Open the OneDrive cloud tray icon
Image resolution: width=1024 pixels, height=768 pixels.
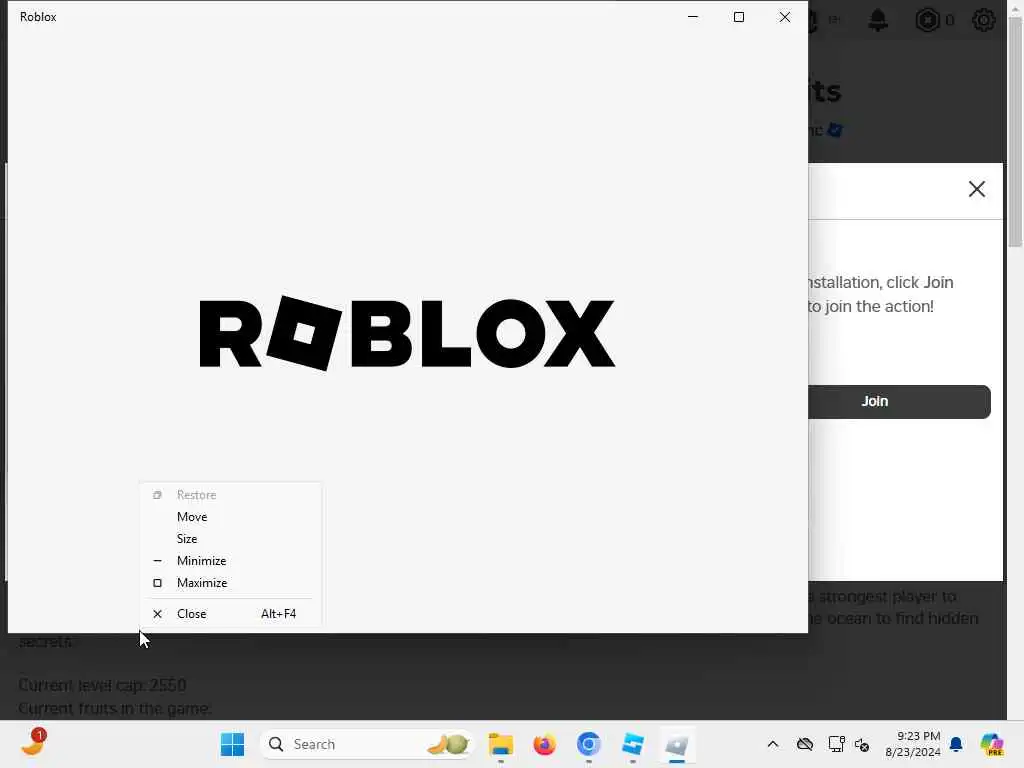tap(805, 744)
